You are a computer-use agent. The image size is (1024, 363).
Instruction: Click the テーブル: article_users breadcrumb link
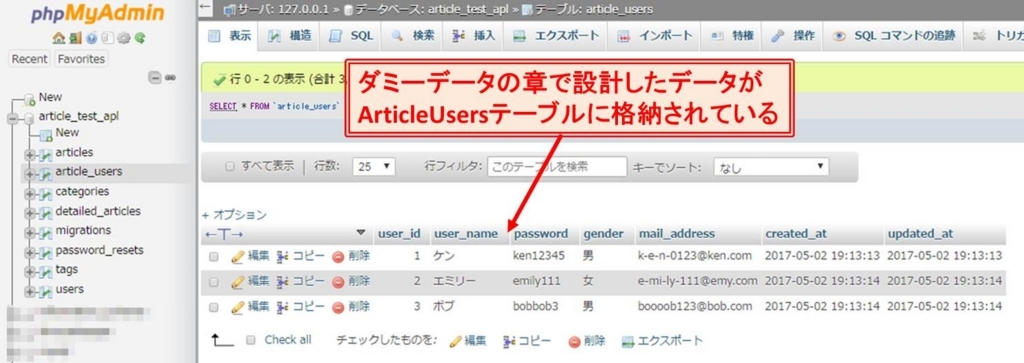(x=593, y=9)
